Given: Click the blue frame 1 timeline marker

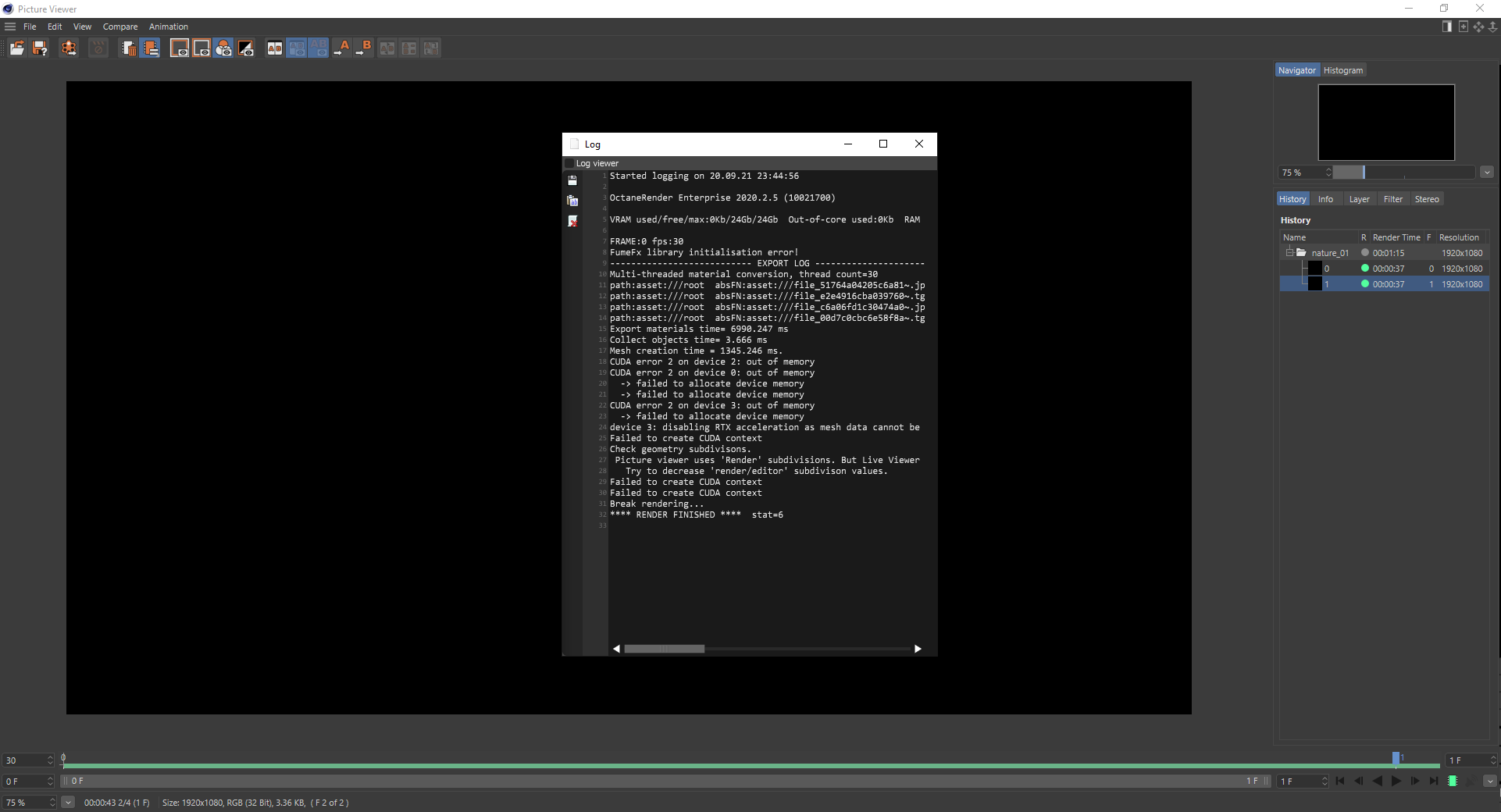Looking at the screenshot, I should click(1396, 758).
